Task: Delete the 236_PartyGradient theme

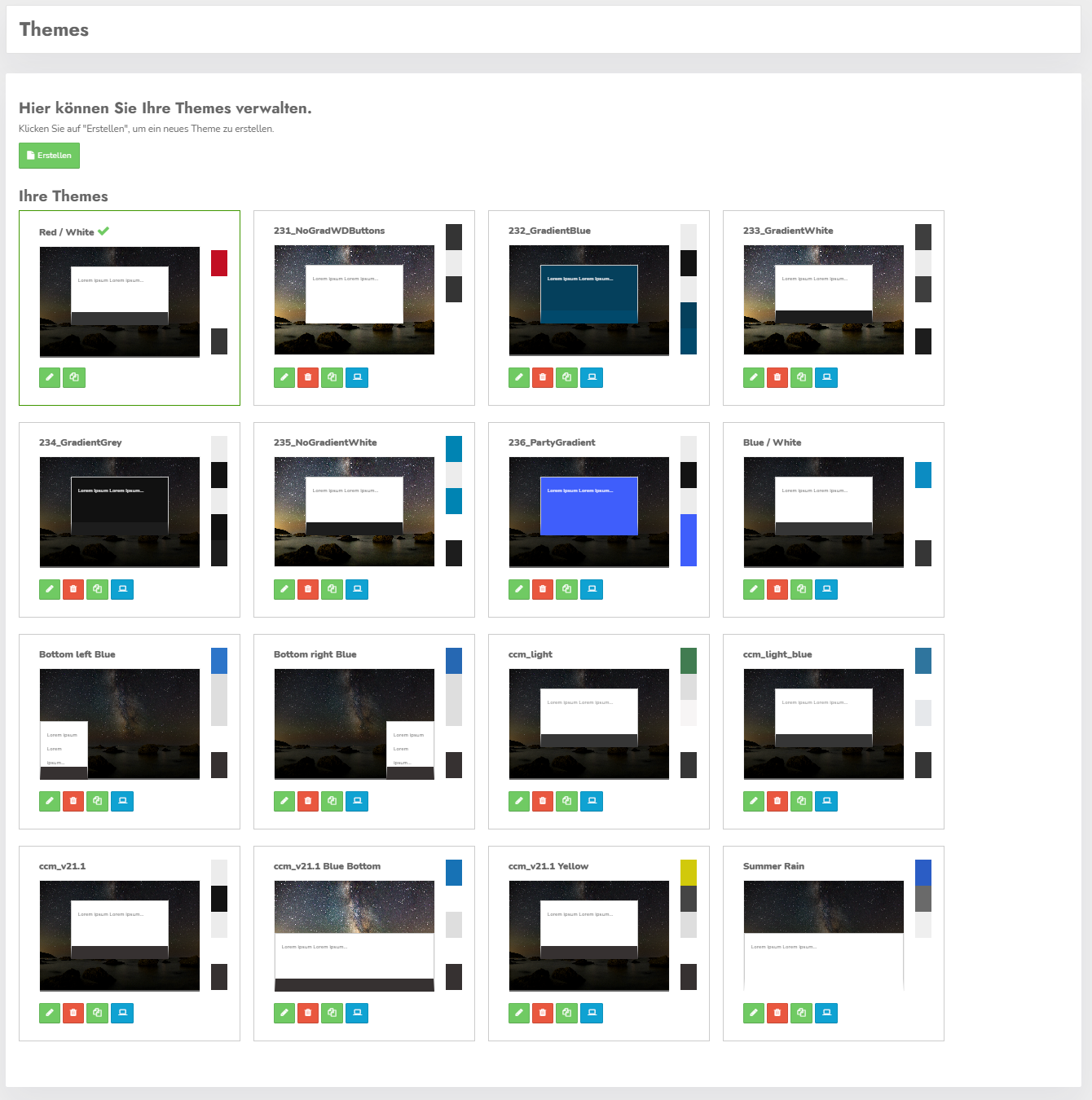Action: click(543, 589)
